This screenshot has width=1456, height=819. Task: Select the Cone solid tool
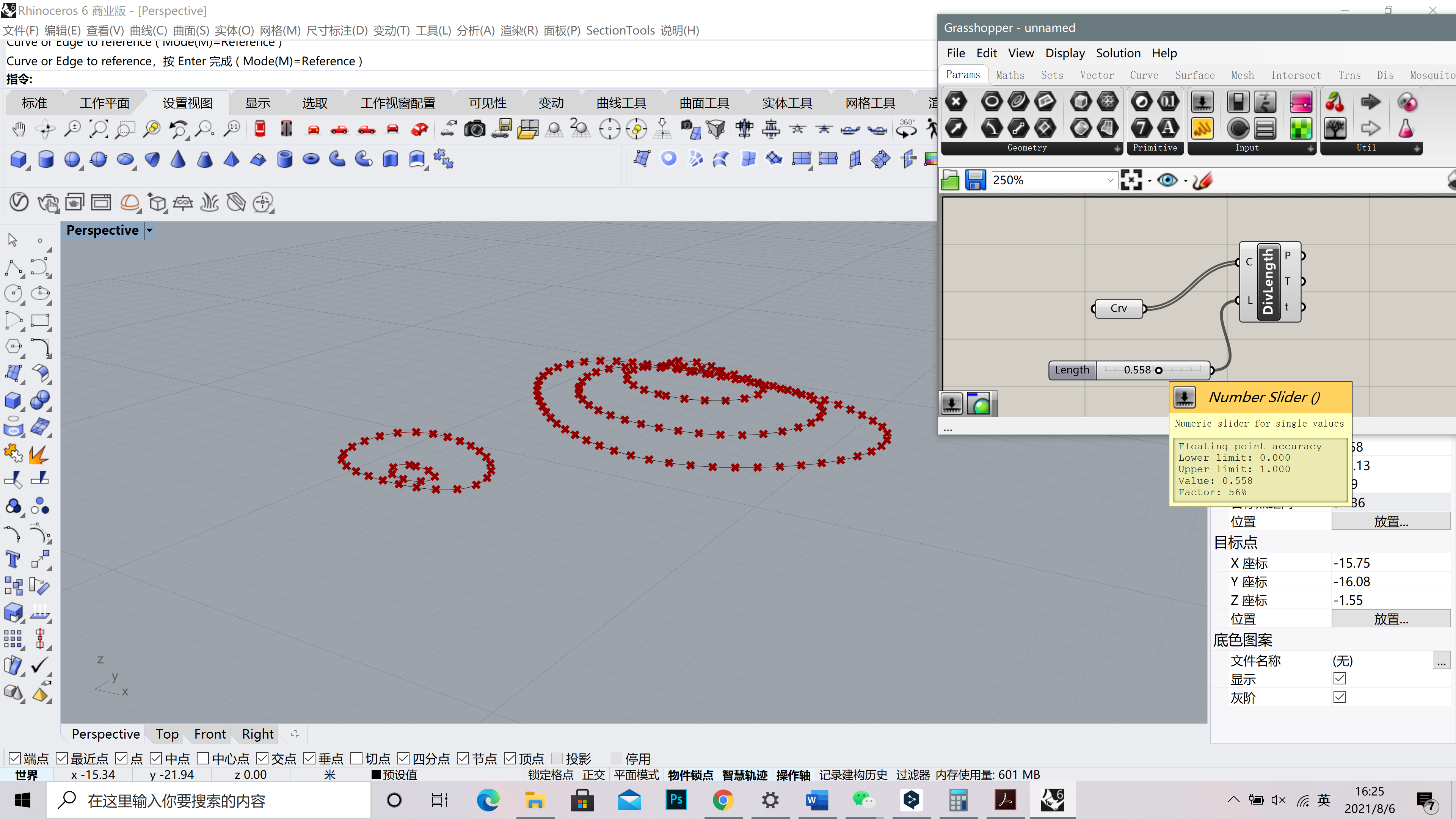(x=178, y=159)
